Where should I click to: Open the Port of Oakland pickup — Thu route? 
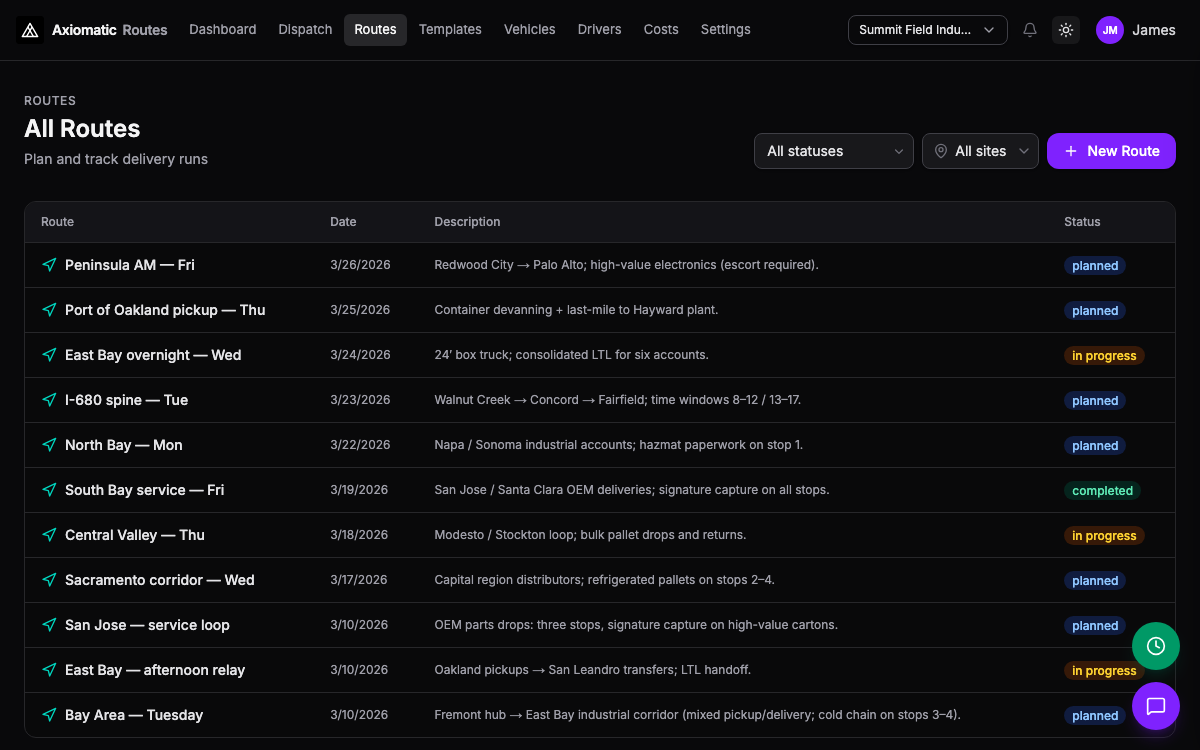165,310
